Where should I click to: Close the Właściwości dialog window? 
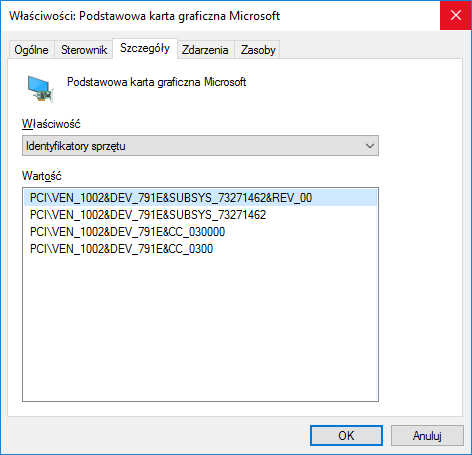pyautogui.click(x=456, y=15)
